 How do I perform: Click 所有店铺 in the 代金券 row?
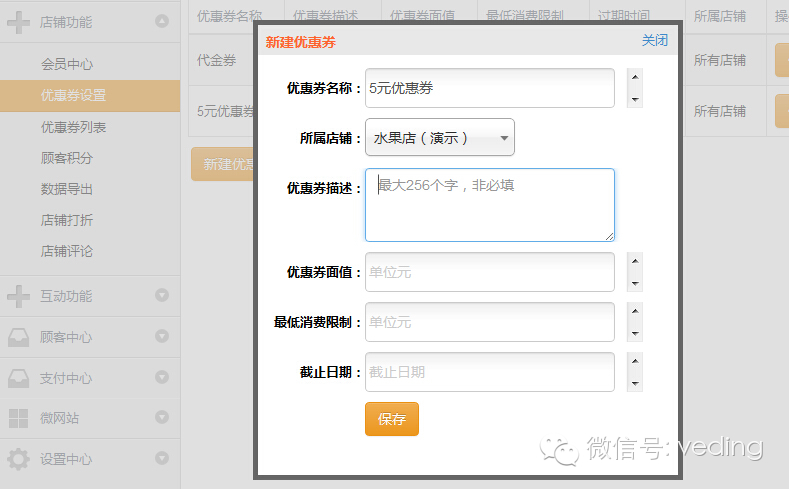720,60
